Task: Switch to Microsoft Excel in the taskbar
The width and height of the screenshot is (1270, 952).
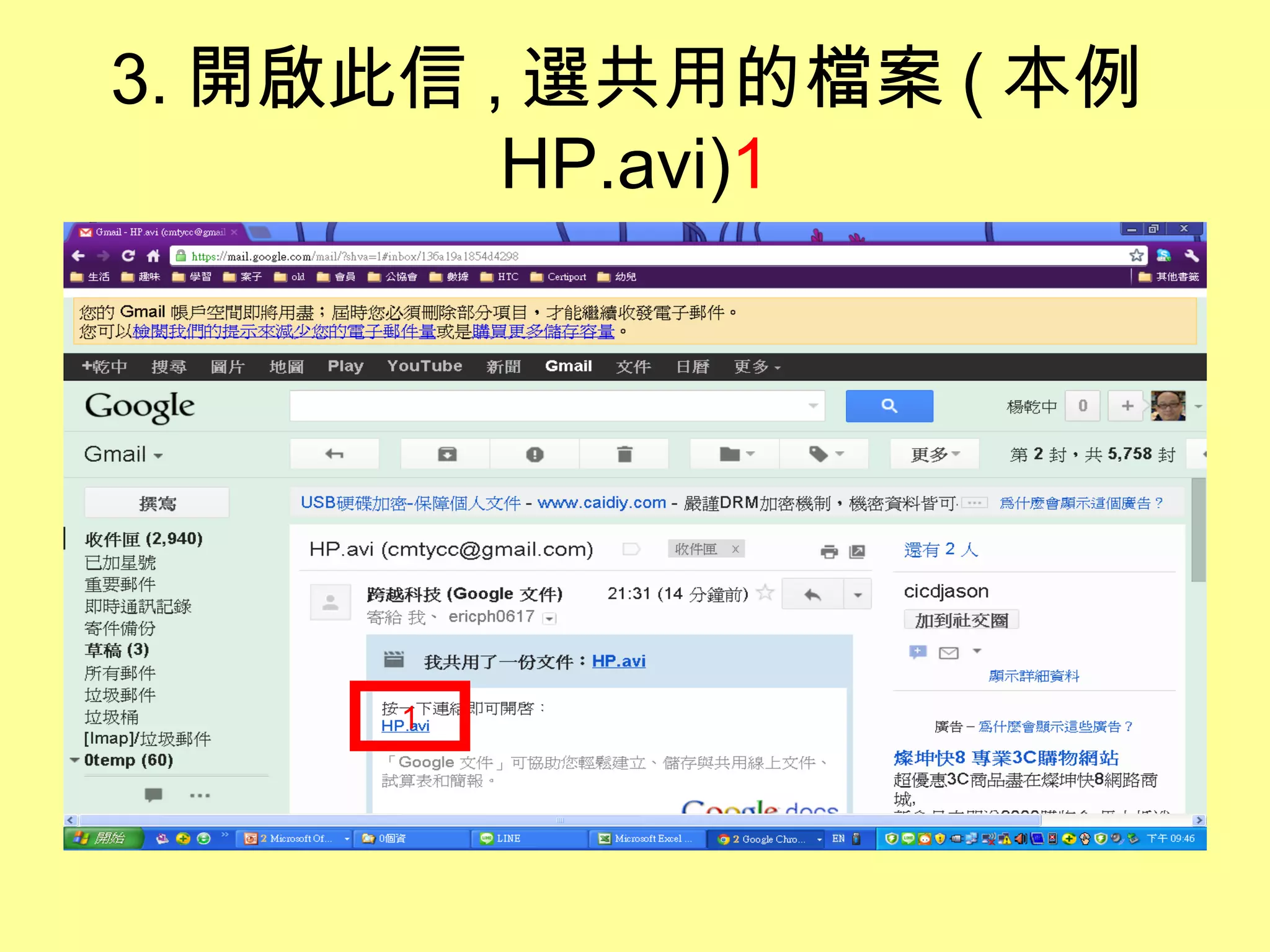Action: point(646,839)
